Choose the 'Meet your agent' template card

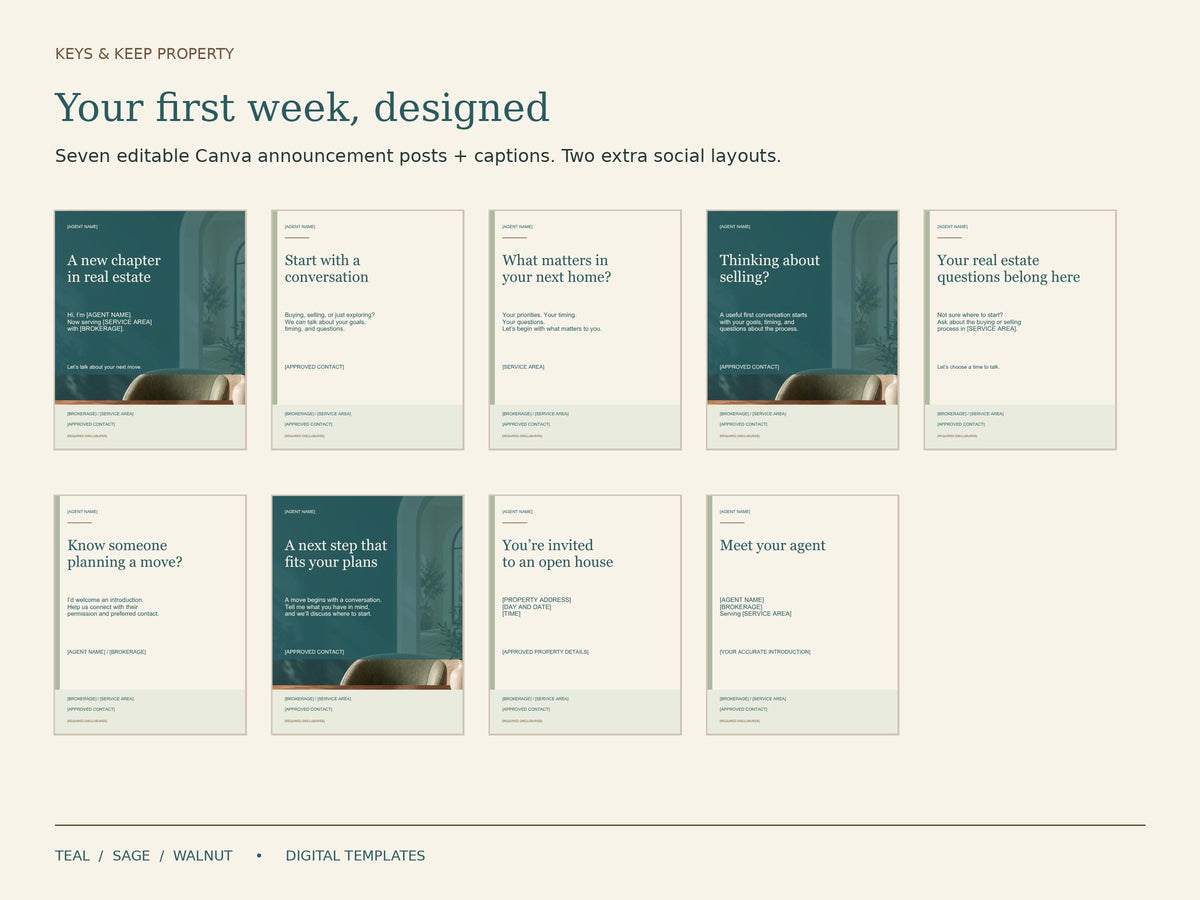point(802,615)
